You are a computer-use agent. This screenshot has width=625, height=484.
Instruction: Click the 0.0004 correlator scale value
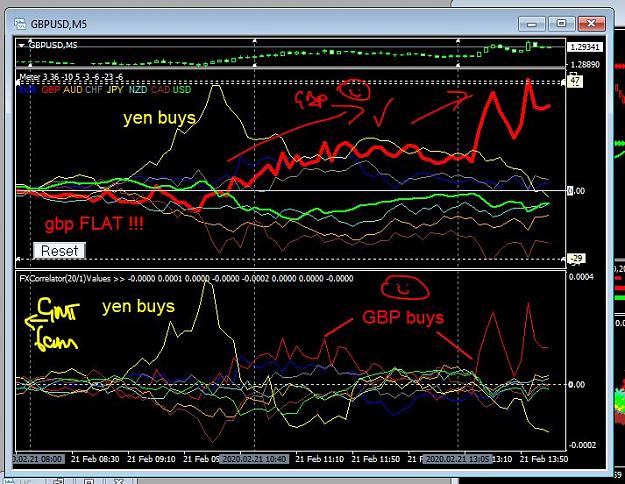(x=580, y=277)
